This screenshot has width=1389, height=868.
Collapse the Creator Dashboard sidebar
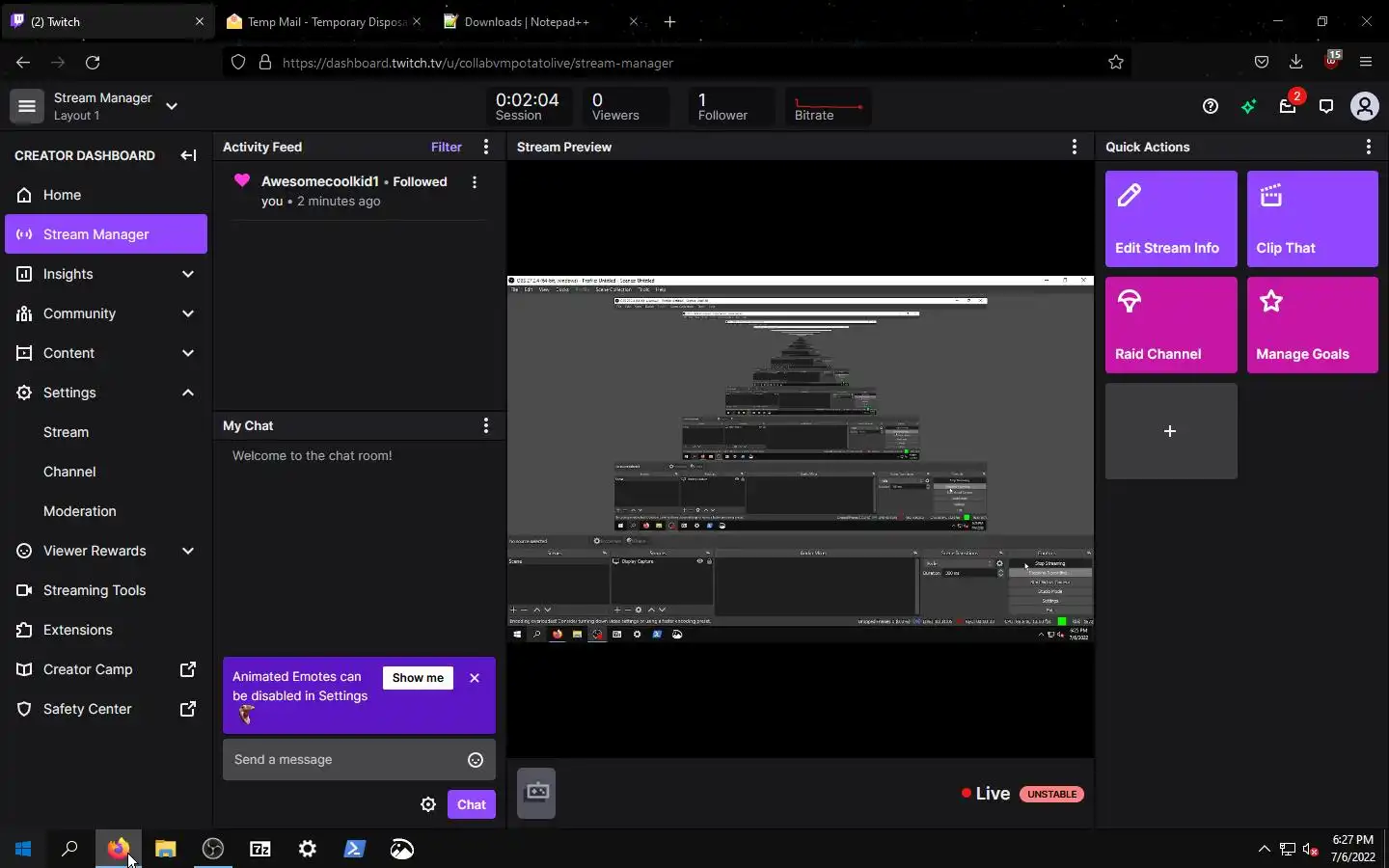[x=188, y=155]
